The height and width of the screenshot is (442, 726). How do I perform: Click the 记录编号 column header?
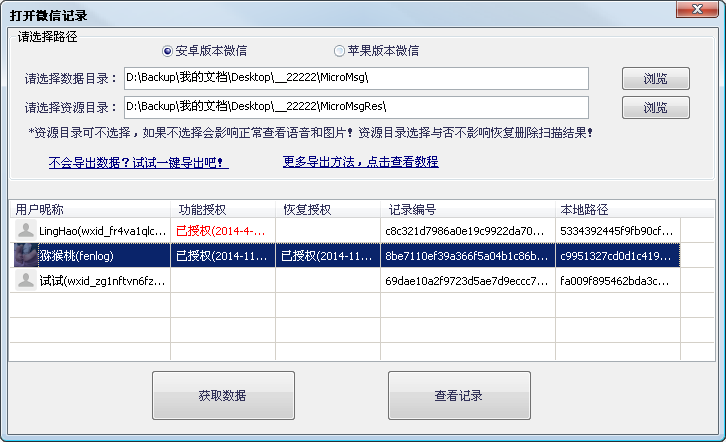[467, 210]
